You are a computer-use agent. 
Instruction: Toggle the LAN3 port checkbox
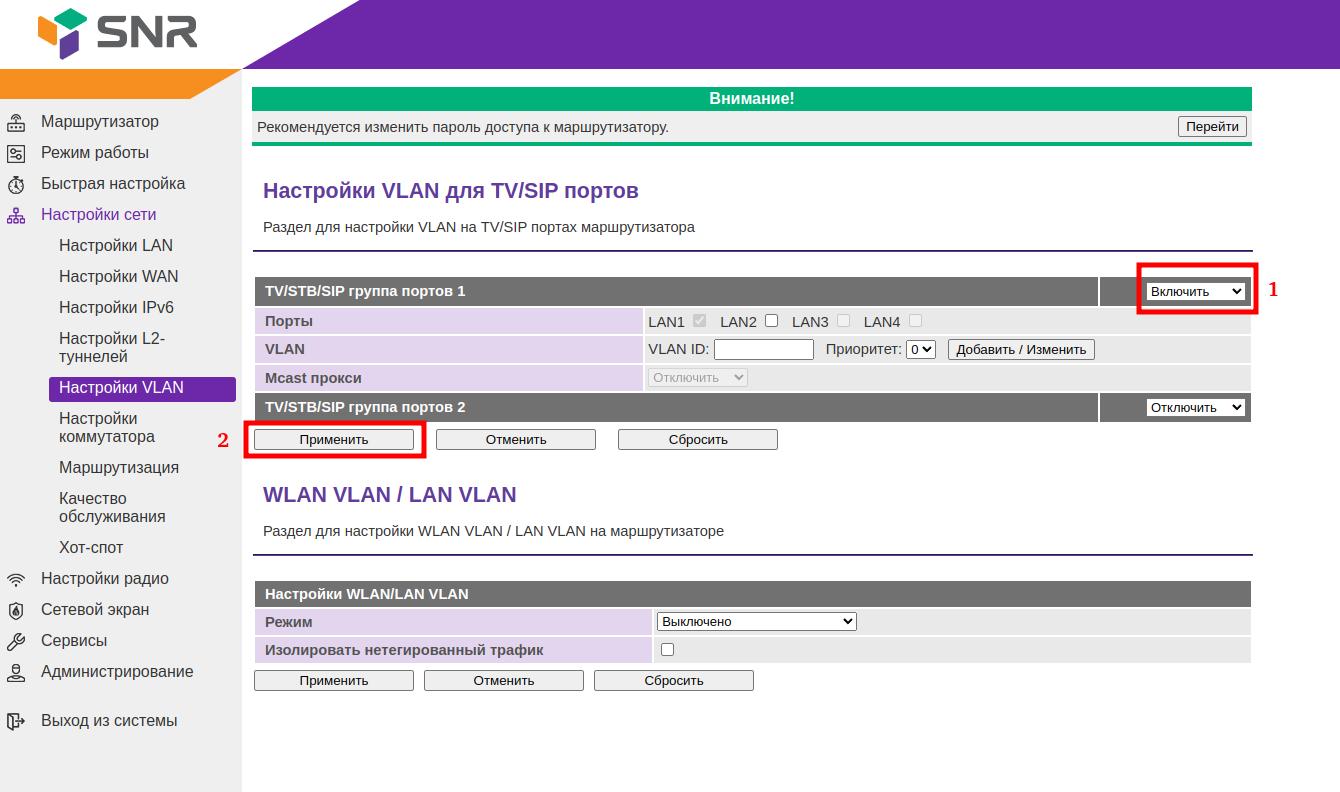click(x=843, y=321)
